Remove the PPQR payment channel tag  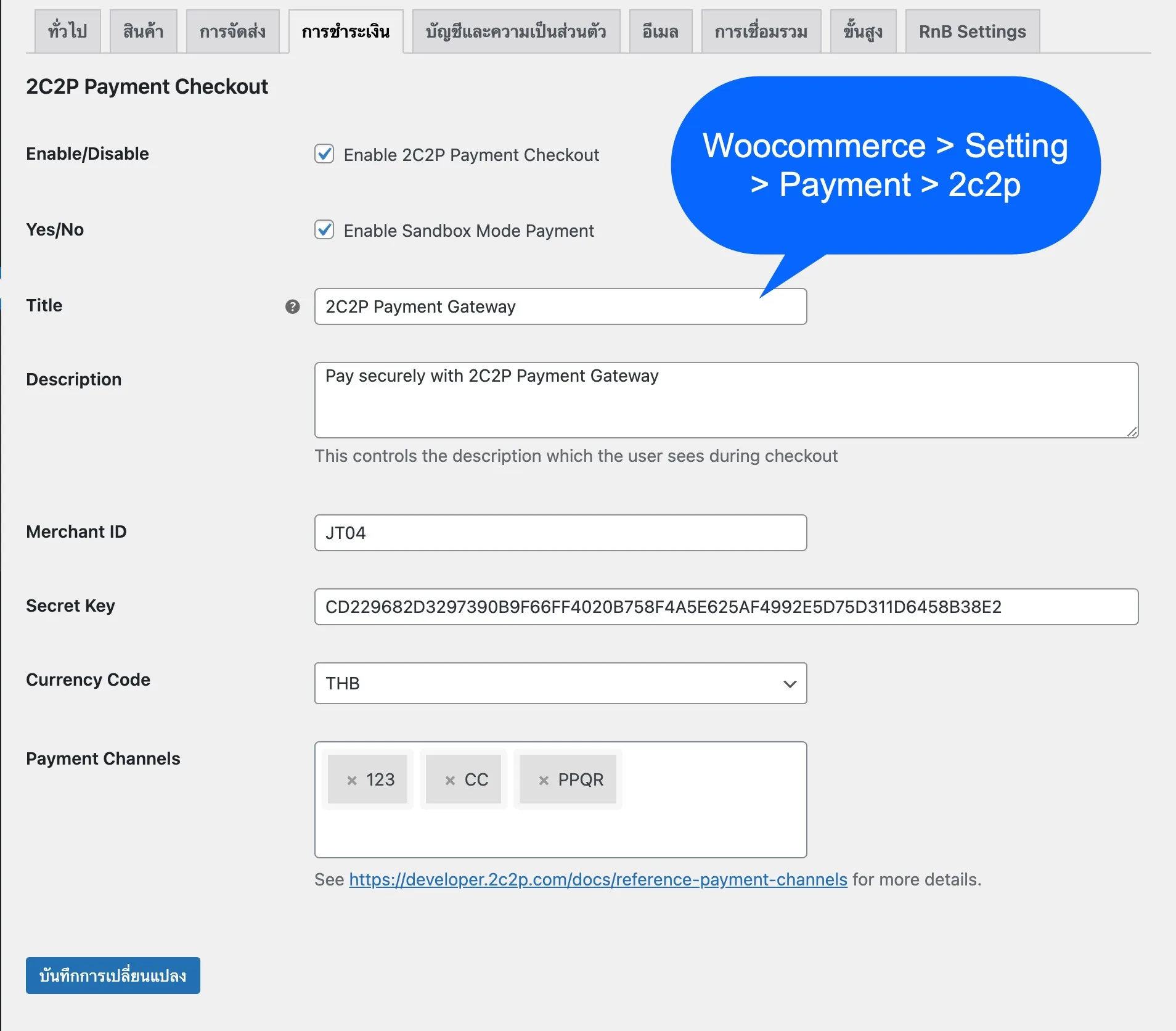coord(544,780)
